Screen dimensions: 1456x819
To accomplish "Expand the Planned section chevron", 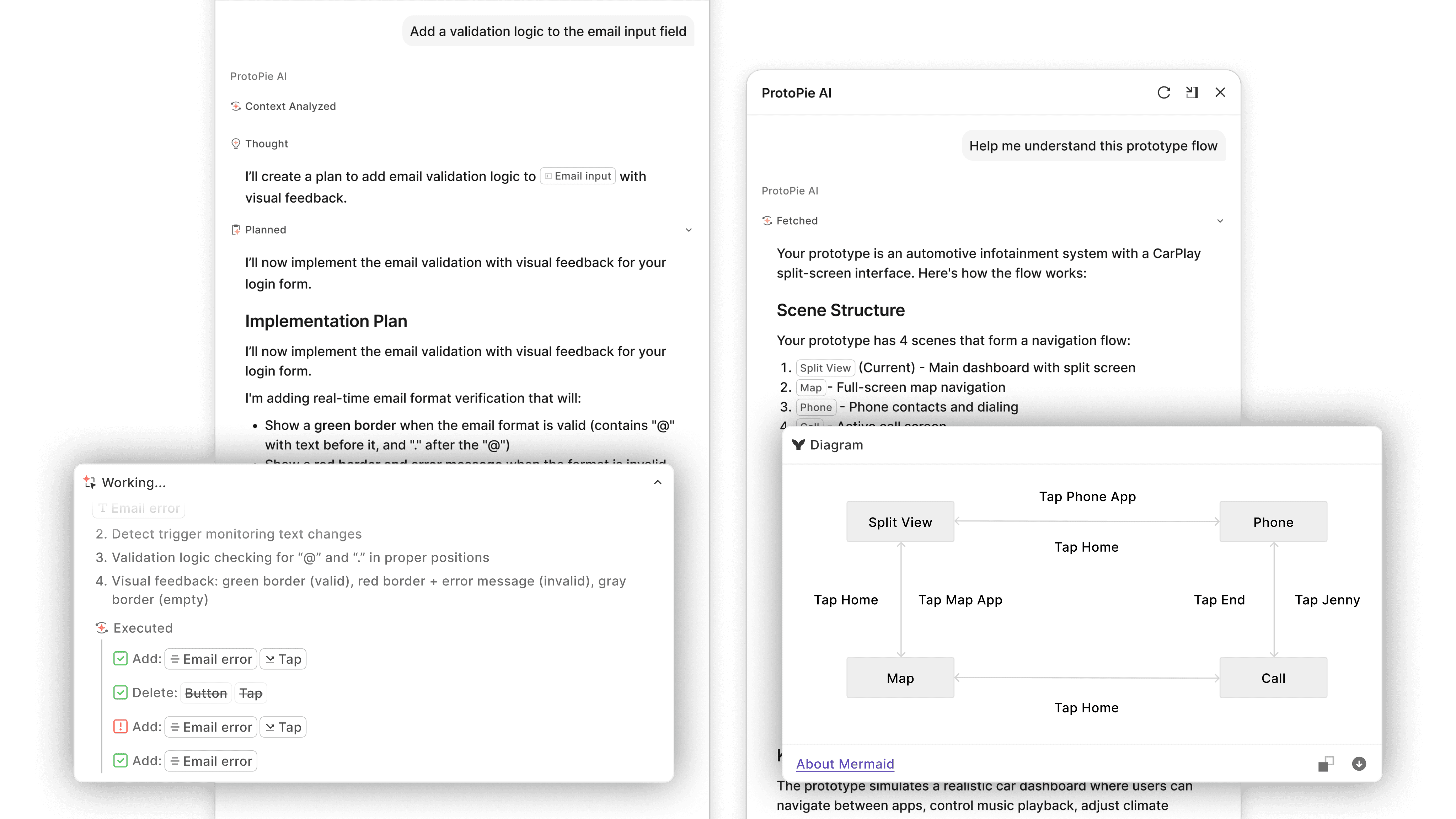I will pos(689,230).
